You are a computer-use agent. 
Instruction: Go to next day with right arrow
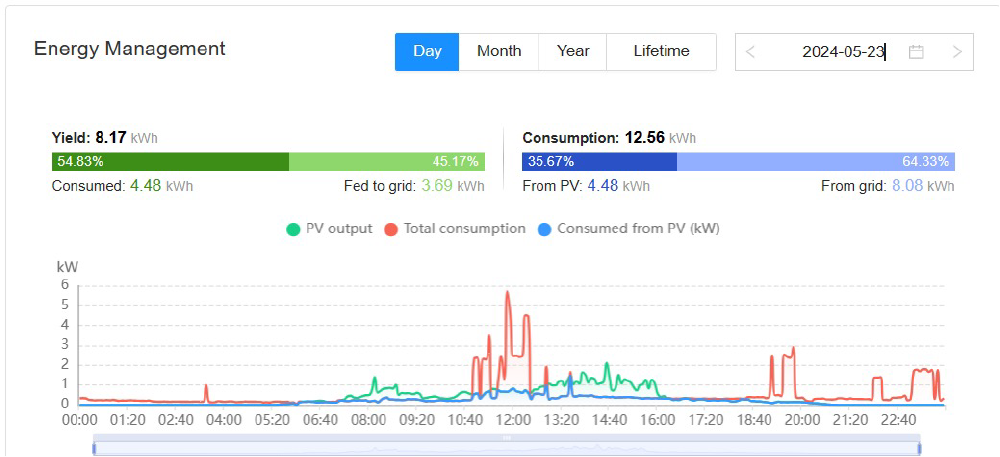(x=957, y=52)
